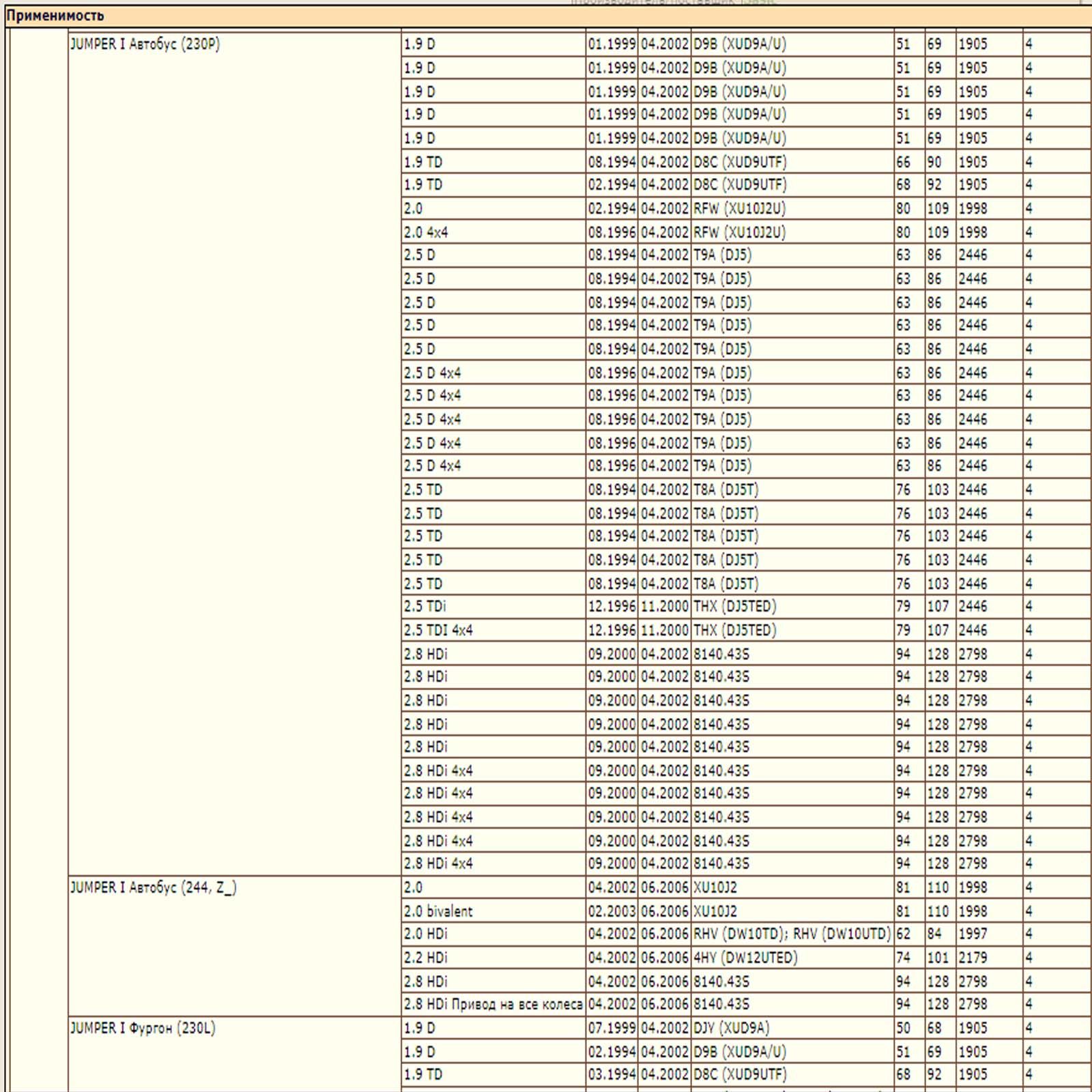The width and height of the screenshot is (1092, 1092).
Task: Click the 4HY (DW12UTED) engine code
Action: pyautogui.click(x=792, y=958)
